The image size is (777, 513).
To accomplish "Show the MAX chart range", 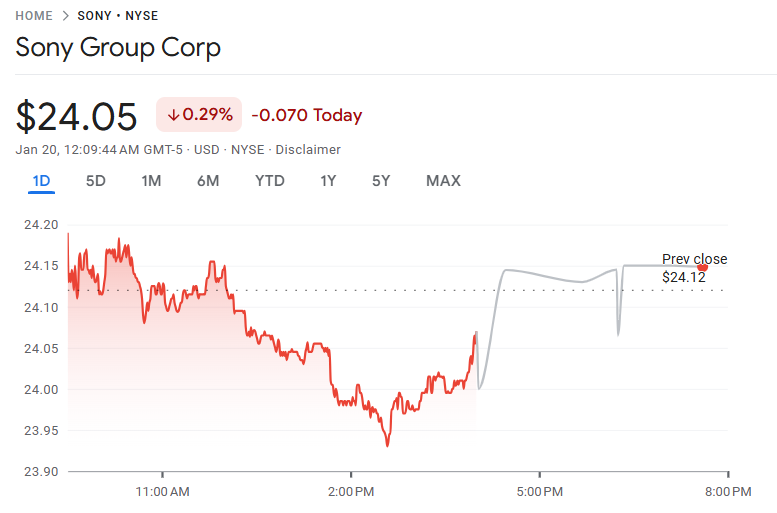I will click(x=443, y=181).
